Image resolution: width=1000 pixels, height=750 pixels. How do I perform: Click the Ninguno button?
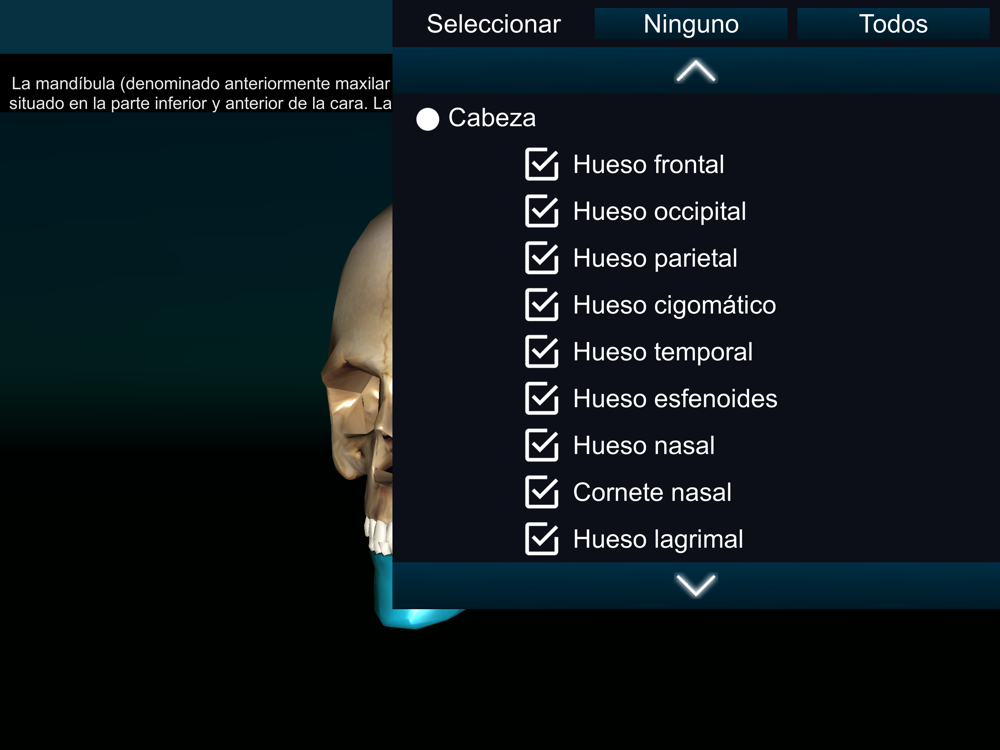[x=691, y=24]
